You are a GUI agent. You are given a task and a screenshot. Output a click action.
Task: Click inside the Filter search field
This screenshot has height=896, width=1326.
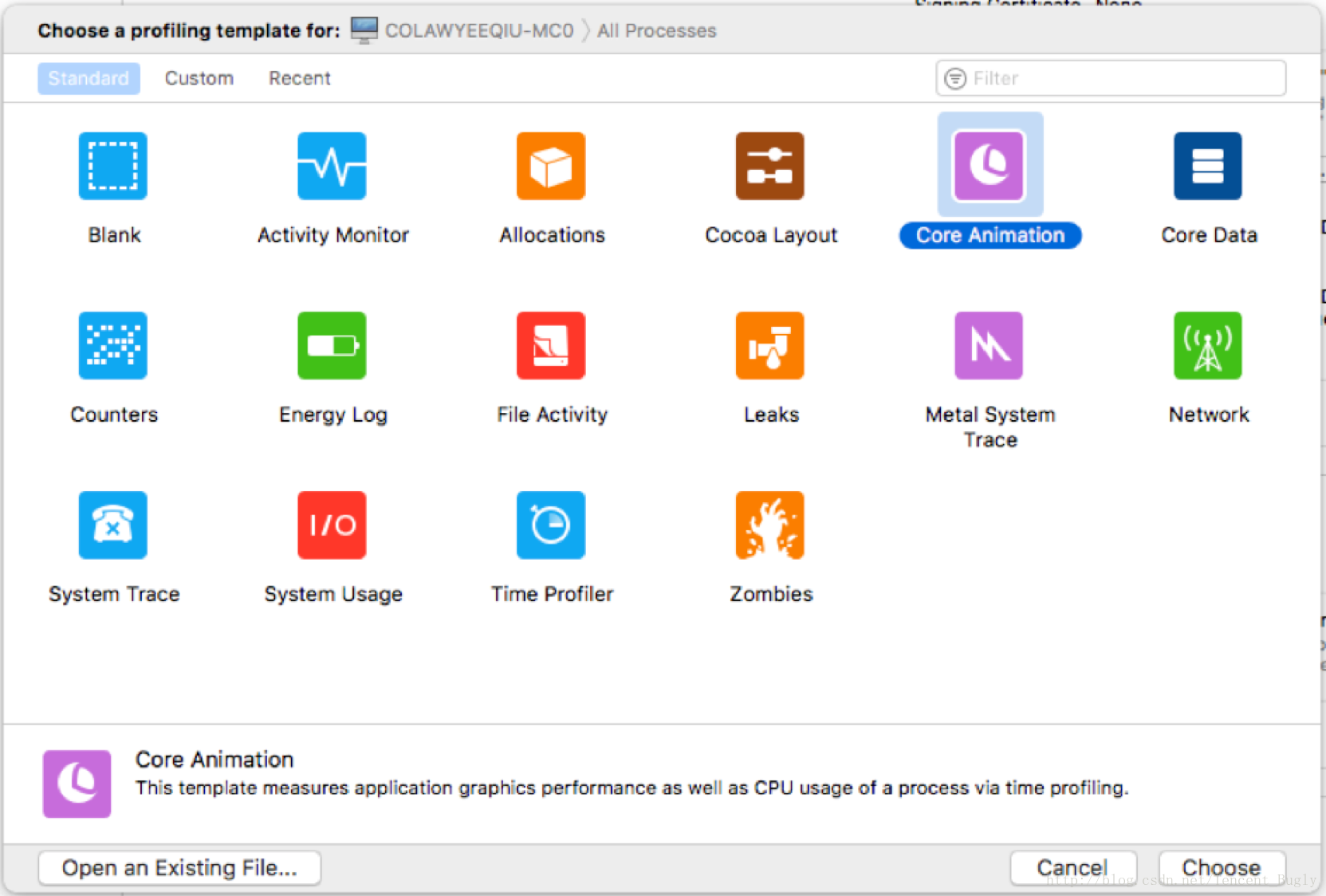pos(1108,77)
